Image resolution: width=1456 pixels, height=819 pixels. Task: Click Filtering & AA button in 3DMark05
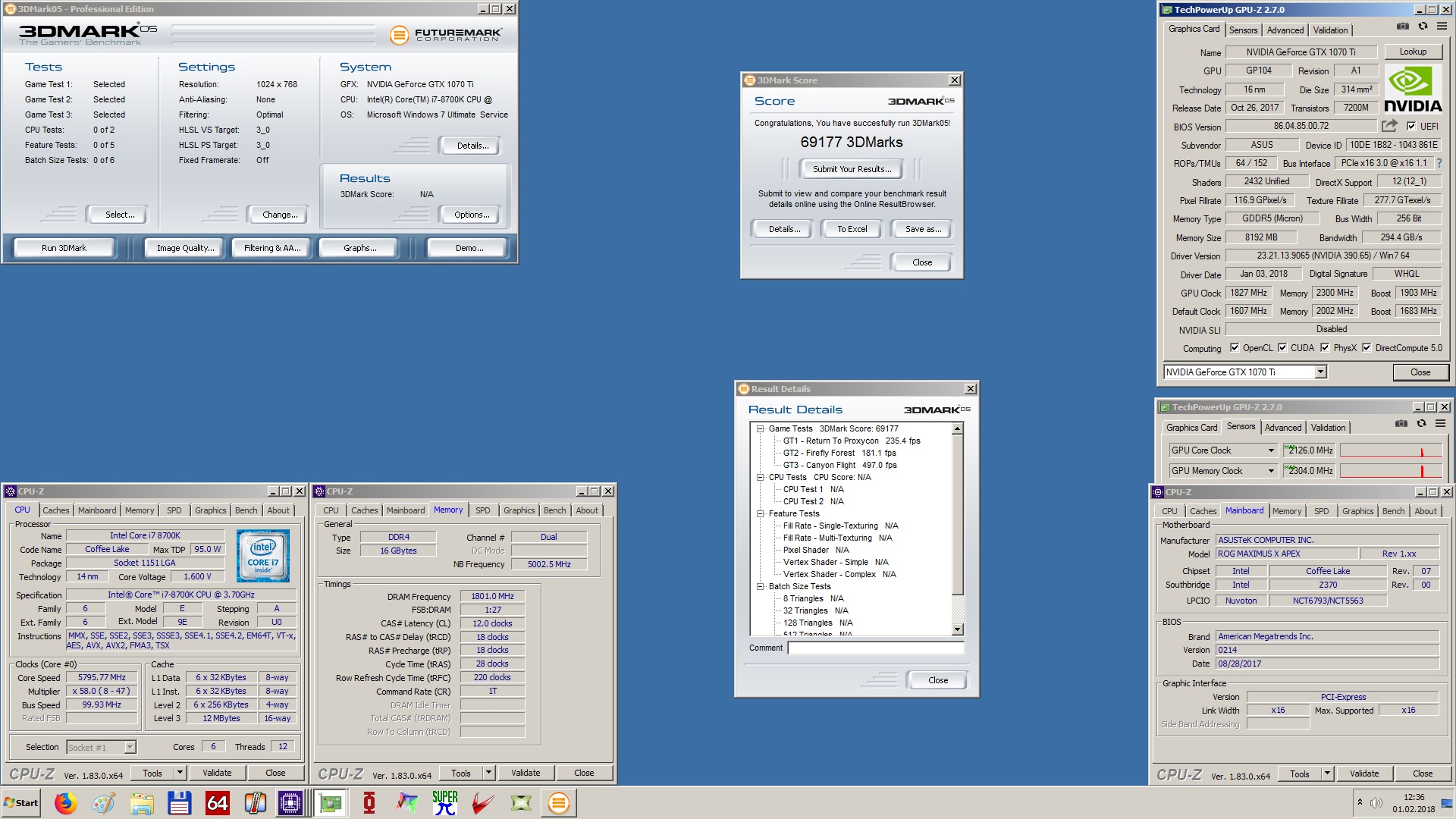pyautogui.click(x=272, y=248)
